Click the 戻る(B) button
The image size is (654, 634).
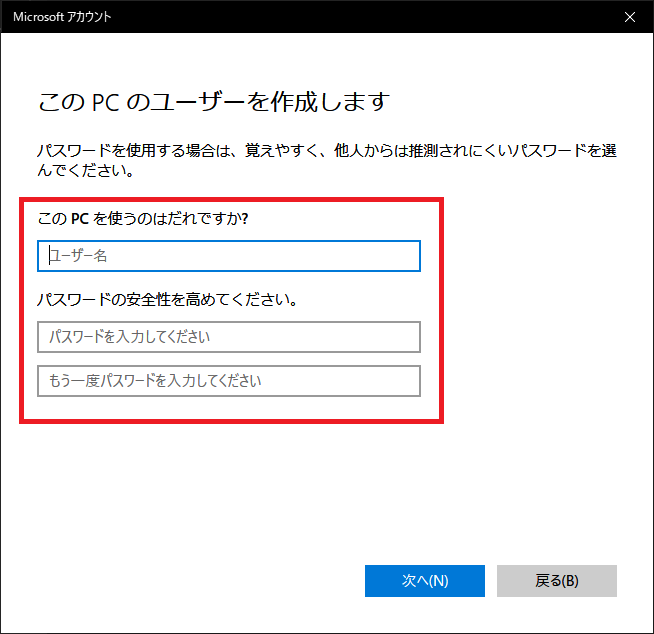coord(556,581)
